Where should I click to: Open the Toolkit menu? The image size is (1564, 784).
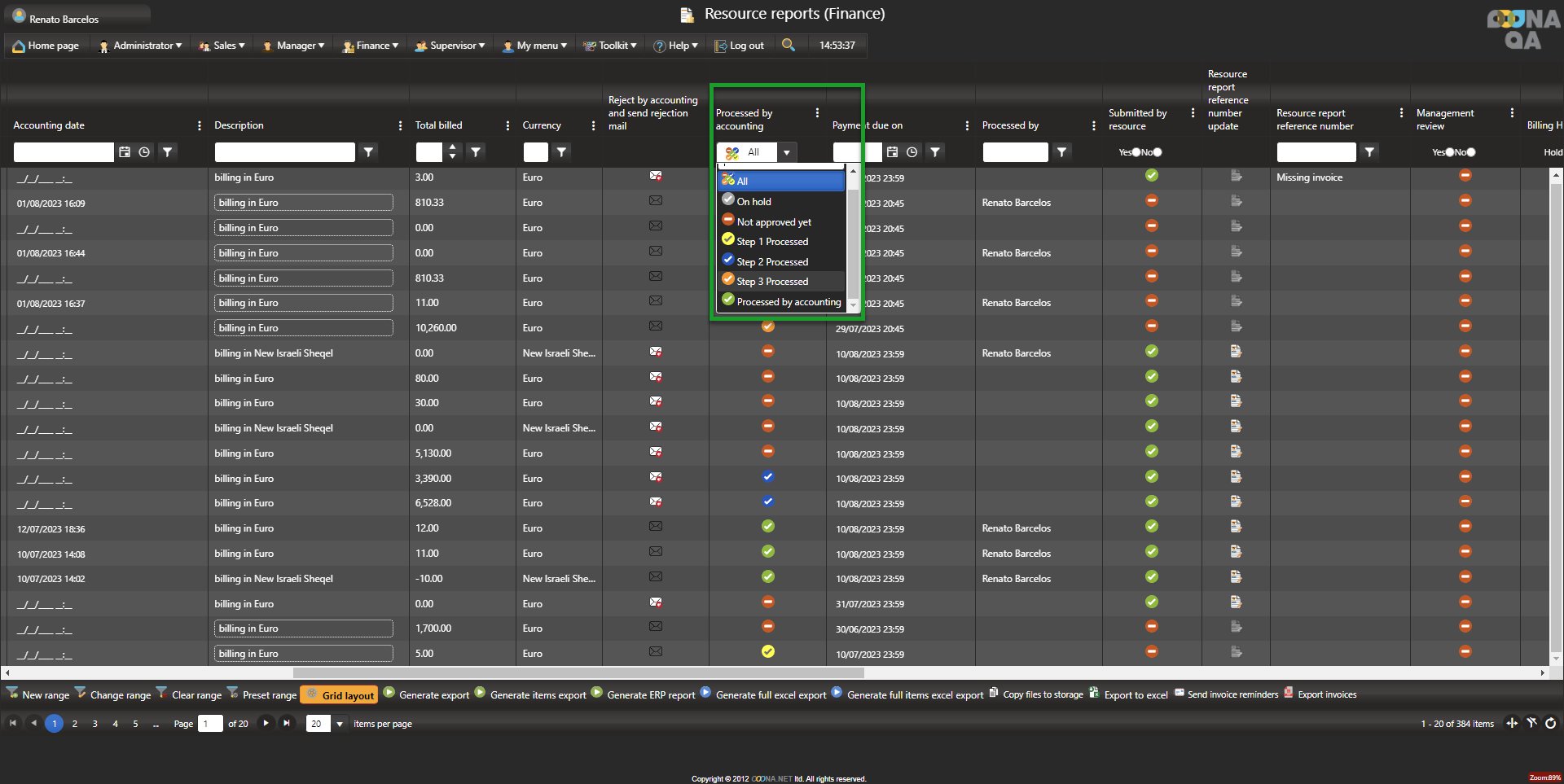[x=611, y=46]
